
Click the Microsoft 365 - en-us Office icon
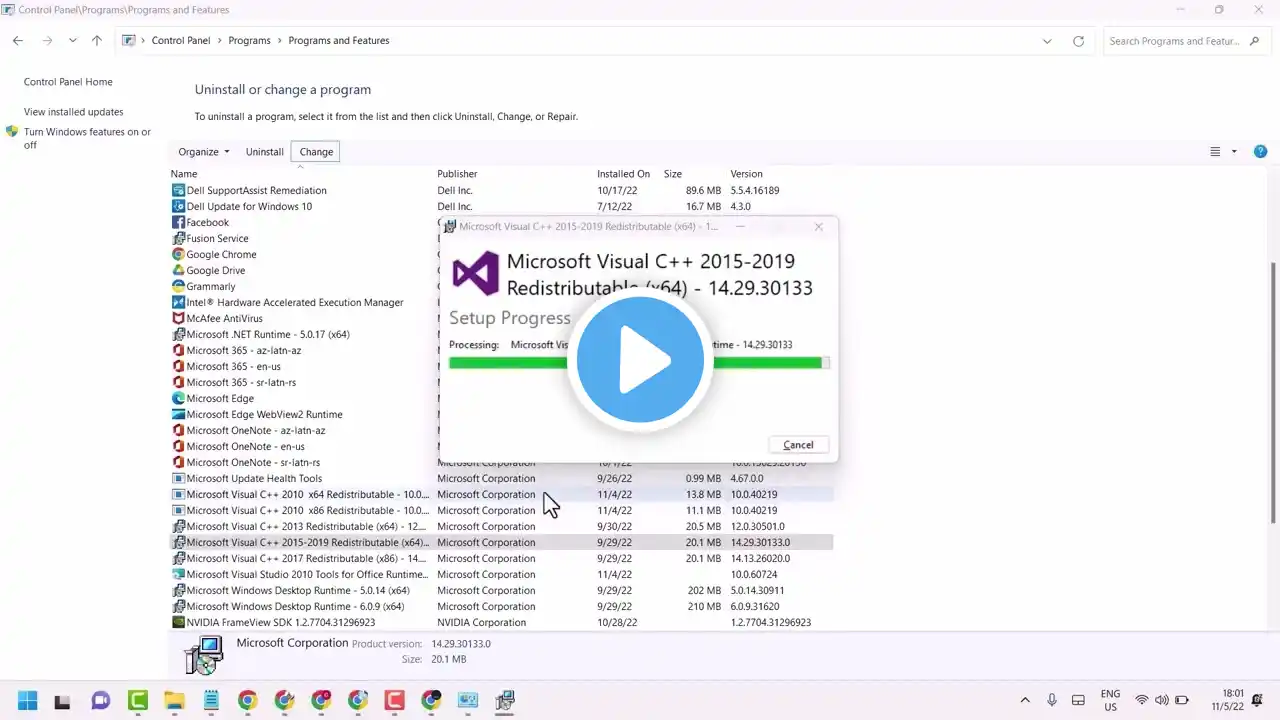coord(179,366)
